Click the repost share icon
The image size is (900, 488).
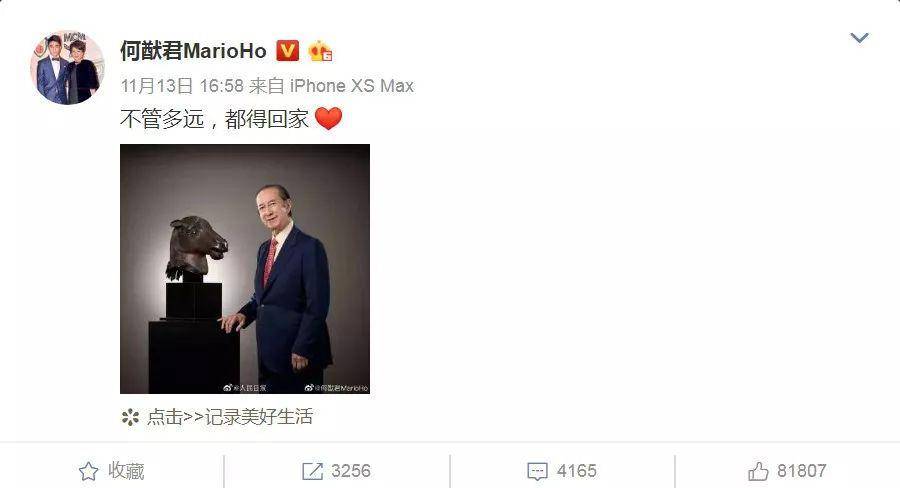312,471
